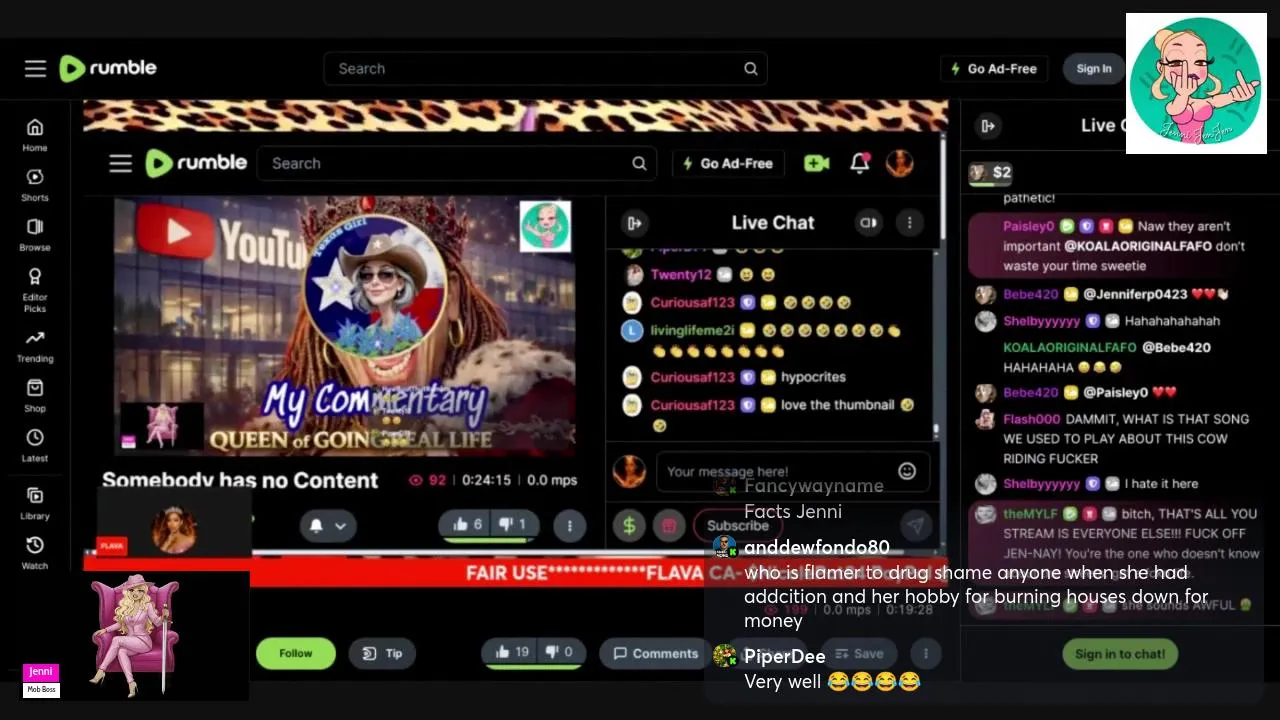The height and width of the screenshot is (720, 1280).
Task: Click Flash000 username in chat
Action: point(1031,419)
